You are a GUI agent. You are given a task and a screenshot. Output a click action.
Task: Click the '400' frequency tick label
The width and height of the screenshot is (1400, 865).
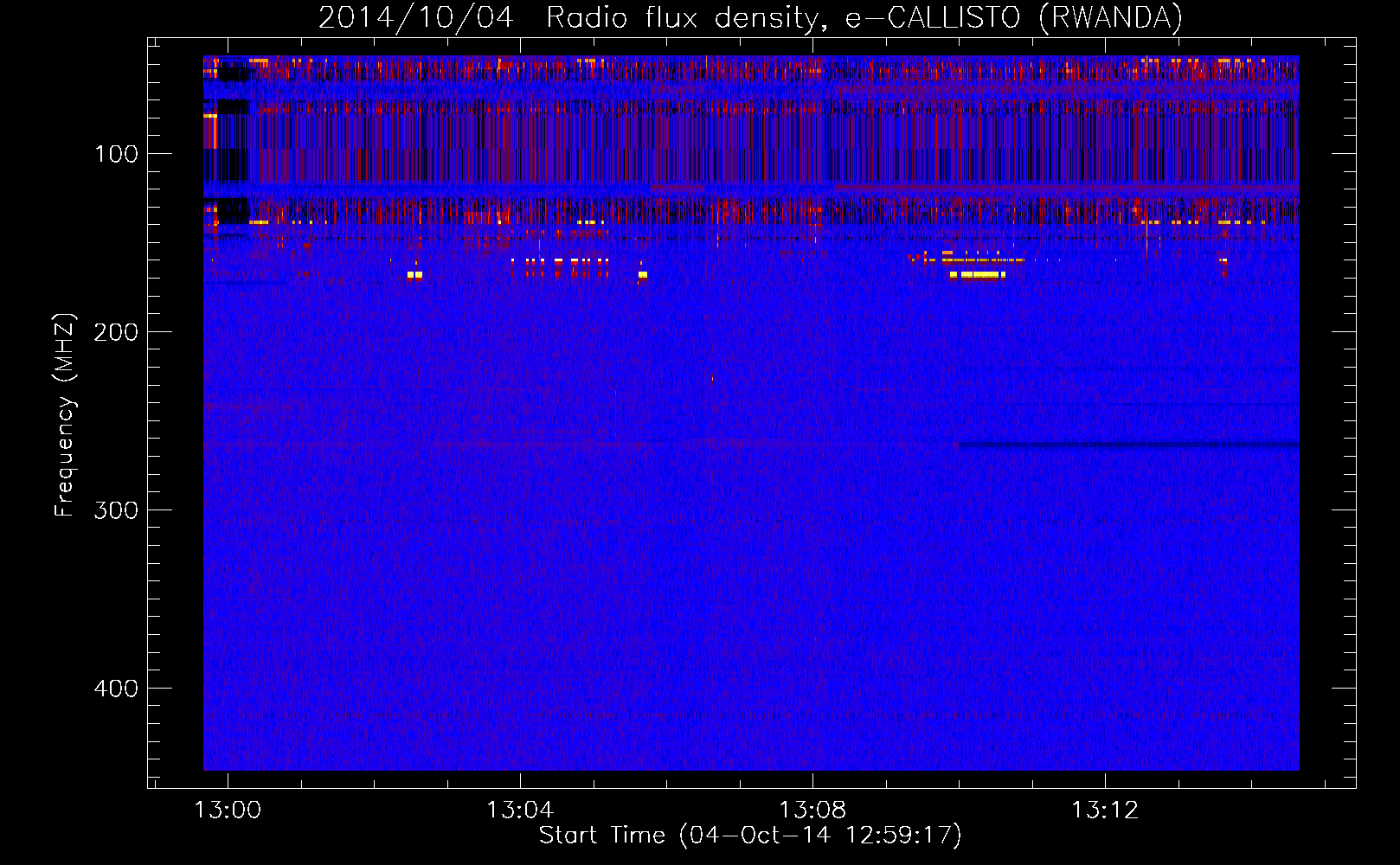(117, 689)
